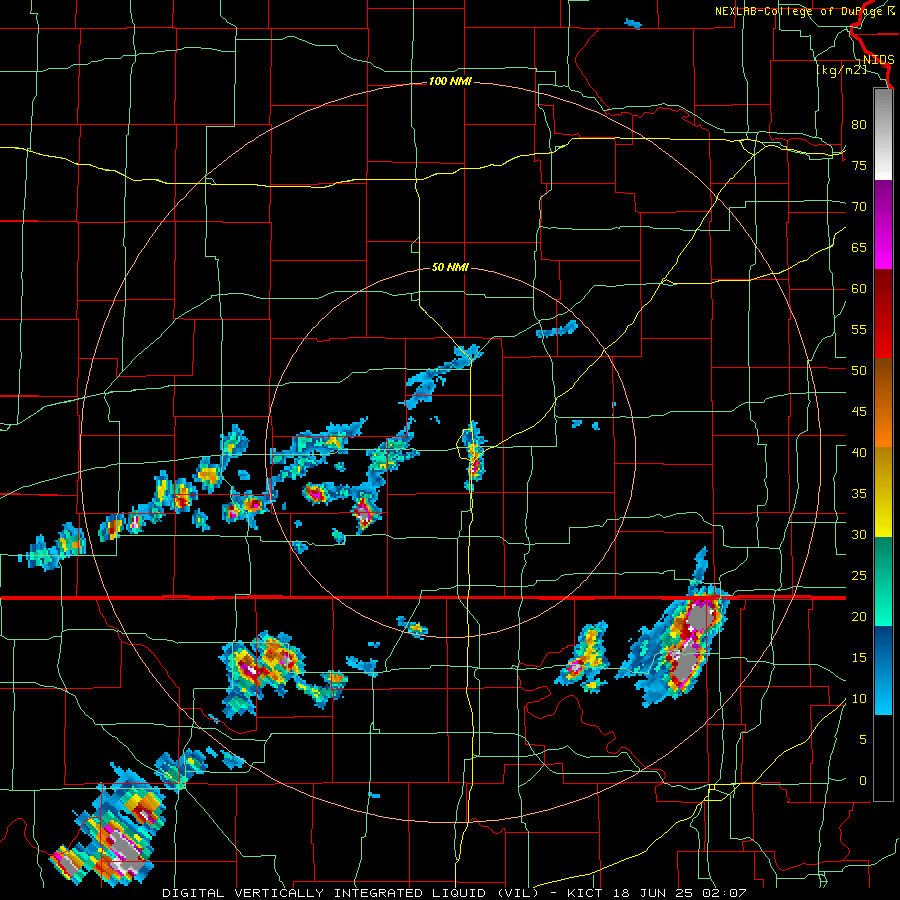Image resolution: width=900 pixels, height=900 pixels.
Task: Click the 50 NMI range ring label
Action: coord(450,267)
